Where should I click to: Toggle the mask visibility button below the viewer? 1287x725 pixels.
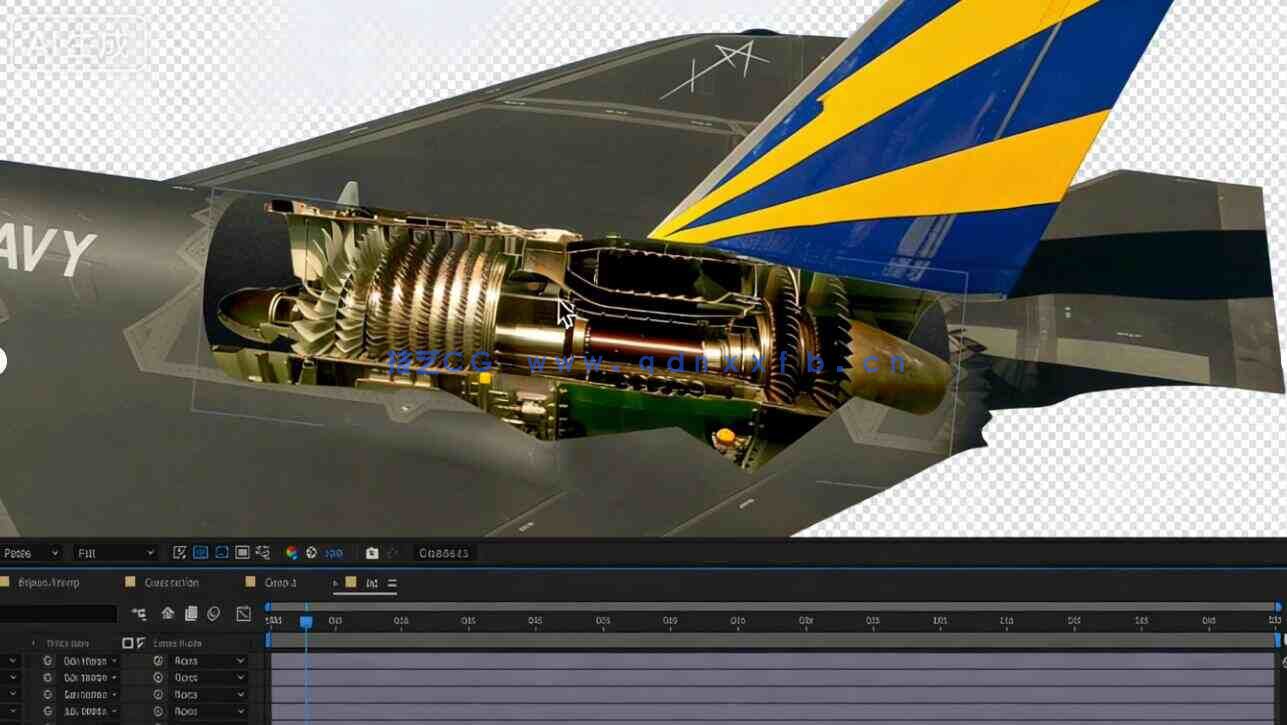(221, 552)
